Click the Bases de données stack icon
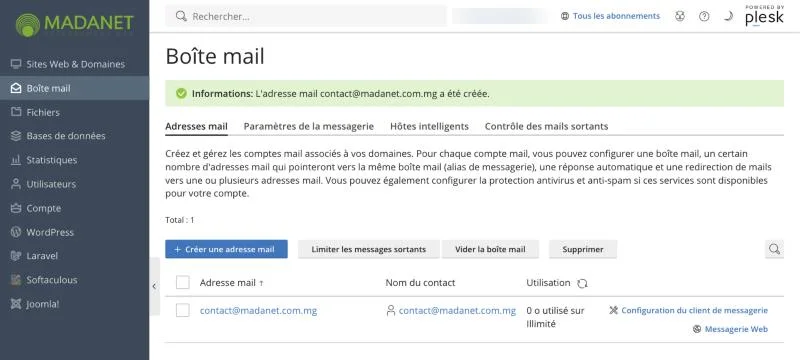The image size is (800, 360). [16, 136]
